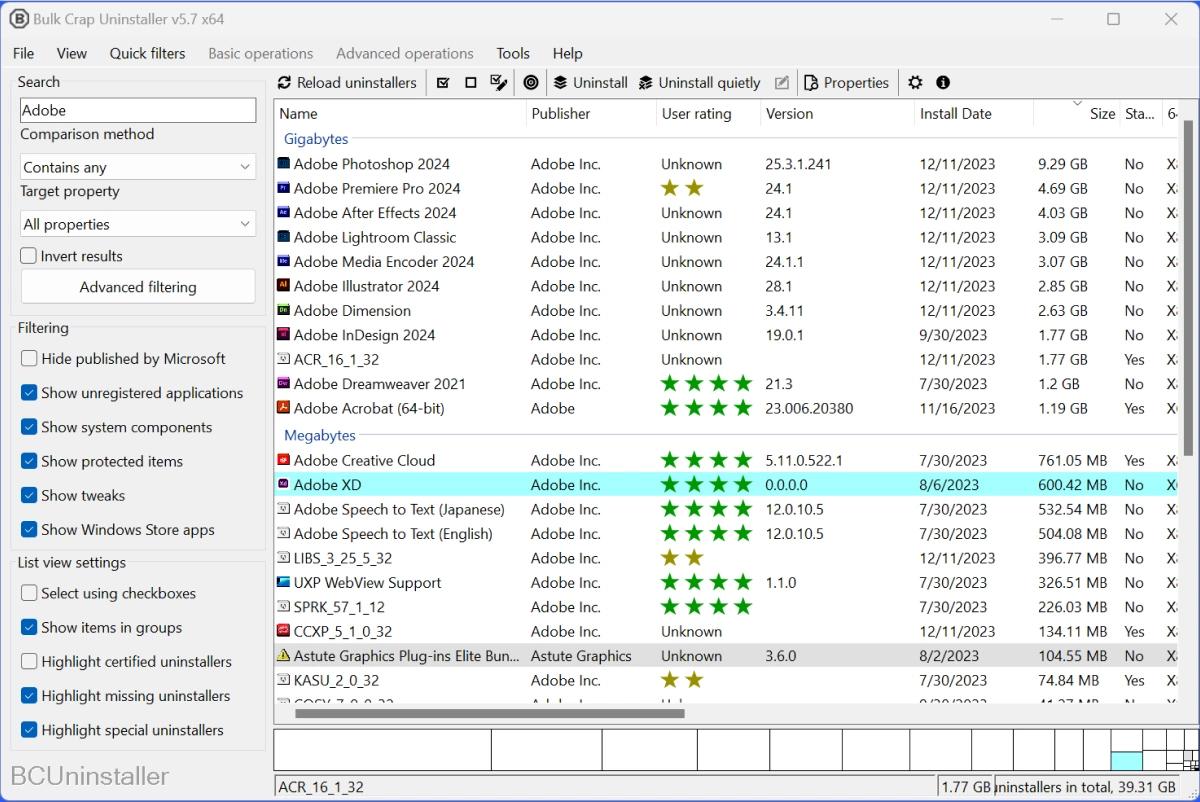Toggle Show system components checkbox
Screen dimensions: 1200x802
pos(29,427)
